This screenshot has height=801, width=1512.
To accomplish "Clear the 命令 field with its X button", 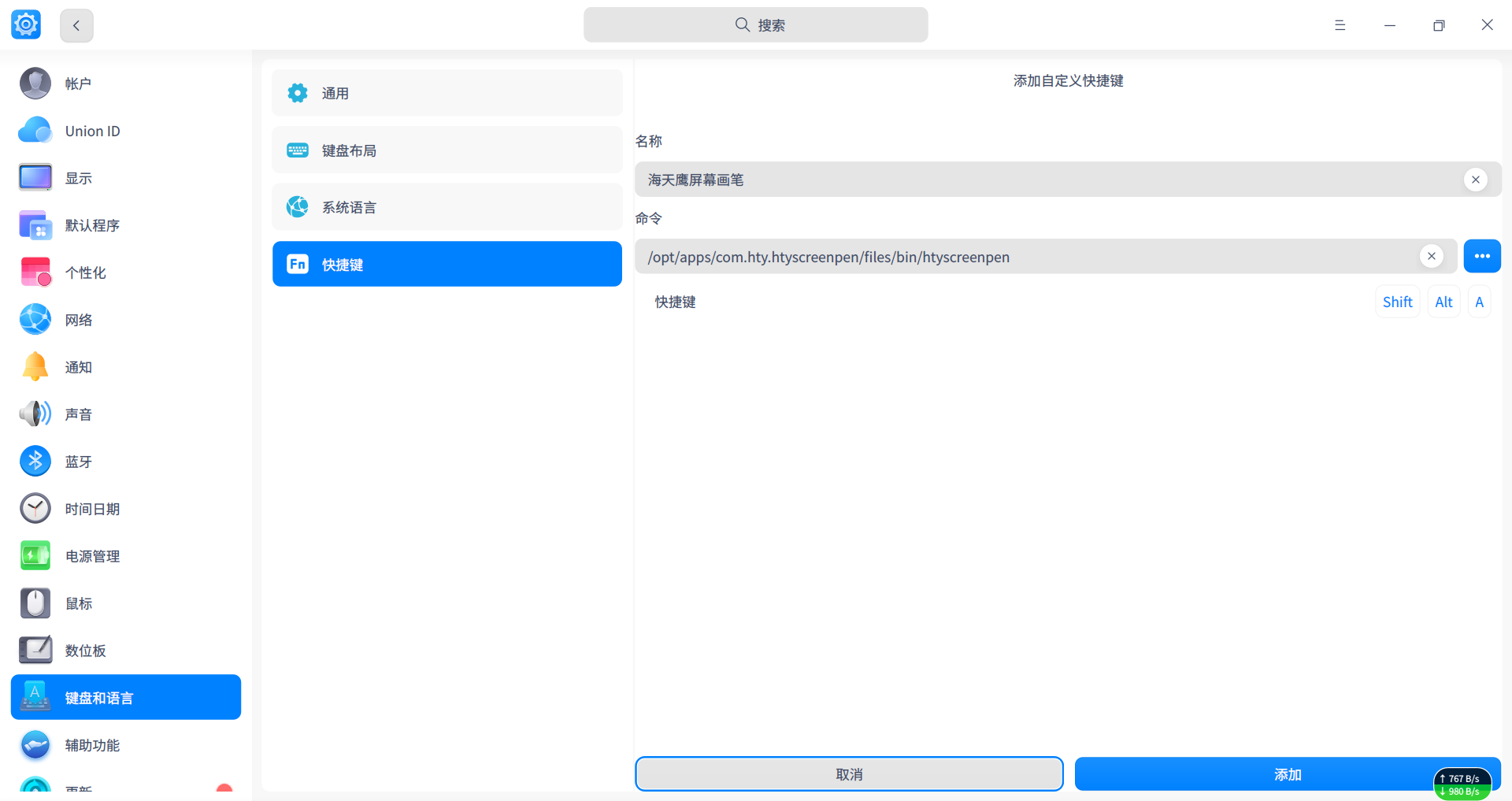I will (x=1432, y=256).
